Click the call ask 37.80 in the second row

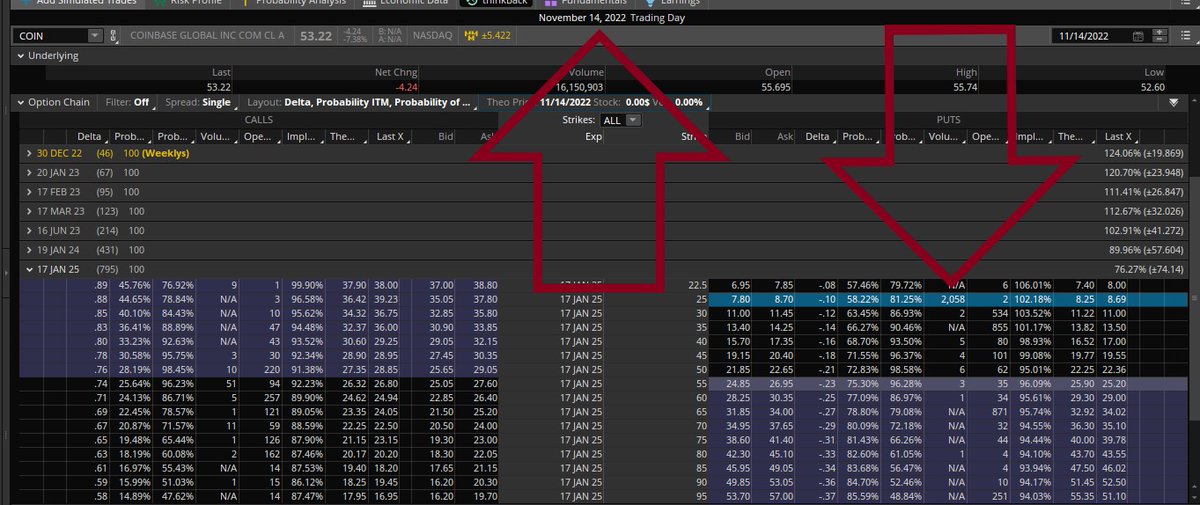[x=485, y=299]
